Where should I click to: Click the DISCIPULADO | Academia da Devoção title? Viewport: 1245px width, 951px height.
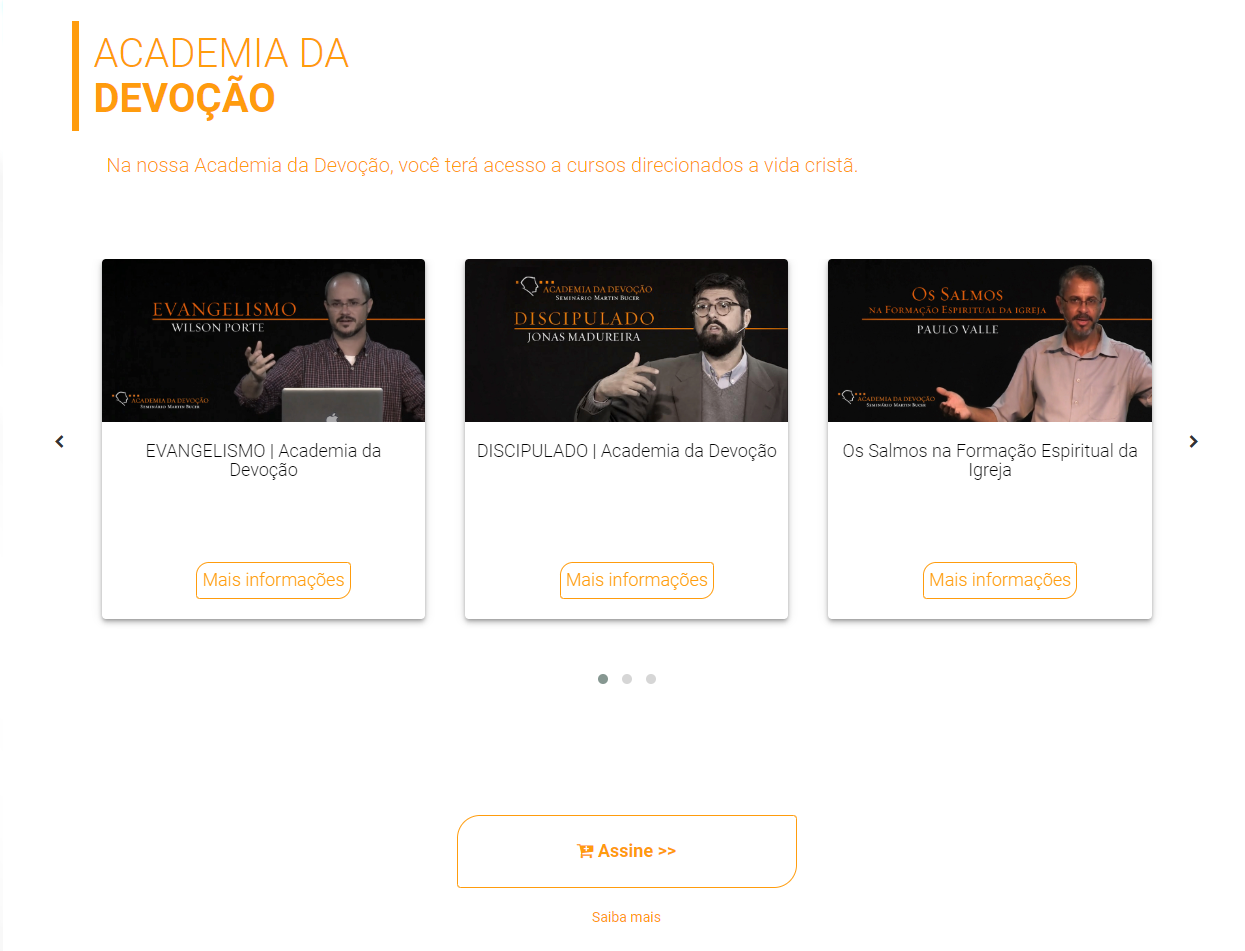[627, 451]
